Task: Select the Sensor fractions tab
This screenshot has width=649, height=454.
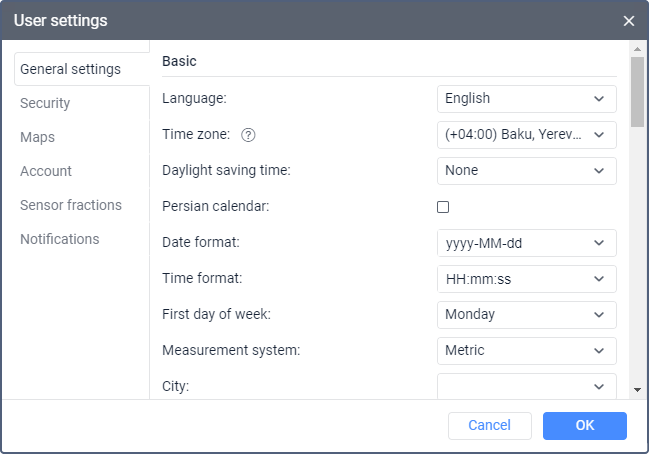Action: pyautogui.click(x=71, y=205)
